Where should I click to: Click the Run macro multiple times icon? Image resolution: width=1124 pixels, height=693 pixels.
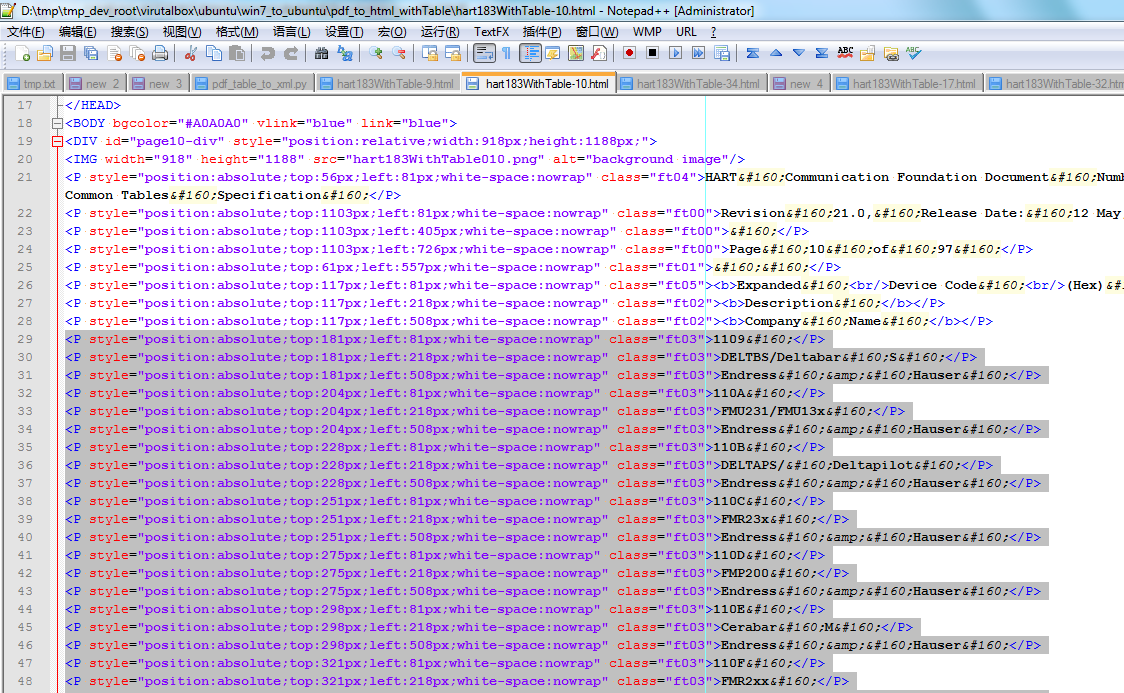[x=698, y=53]
